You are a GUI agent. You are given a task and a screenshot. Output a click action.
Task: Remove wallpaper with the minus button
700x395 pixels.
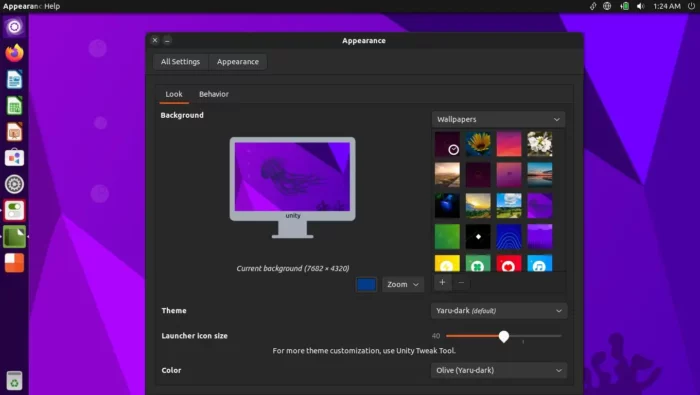click(x=461, y=283)
